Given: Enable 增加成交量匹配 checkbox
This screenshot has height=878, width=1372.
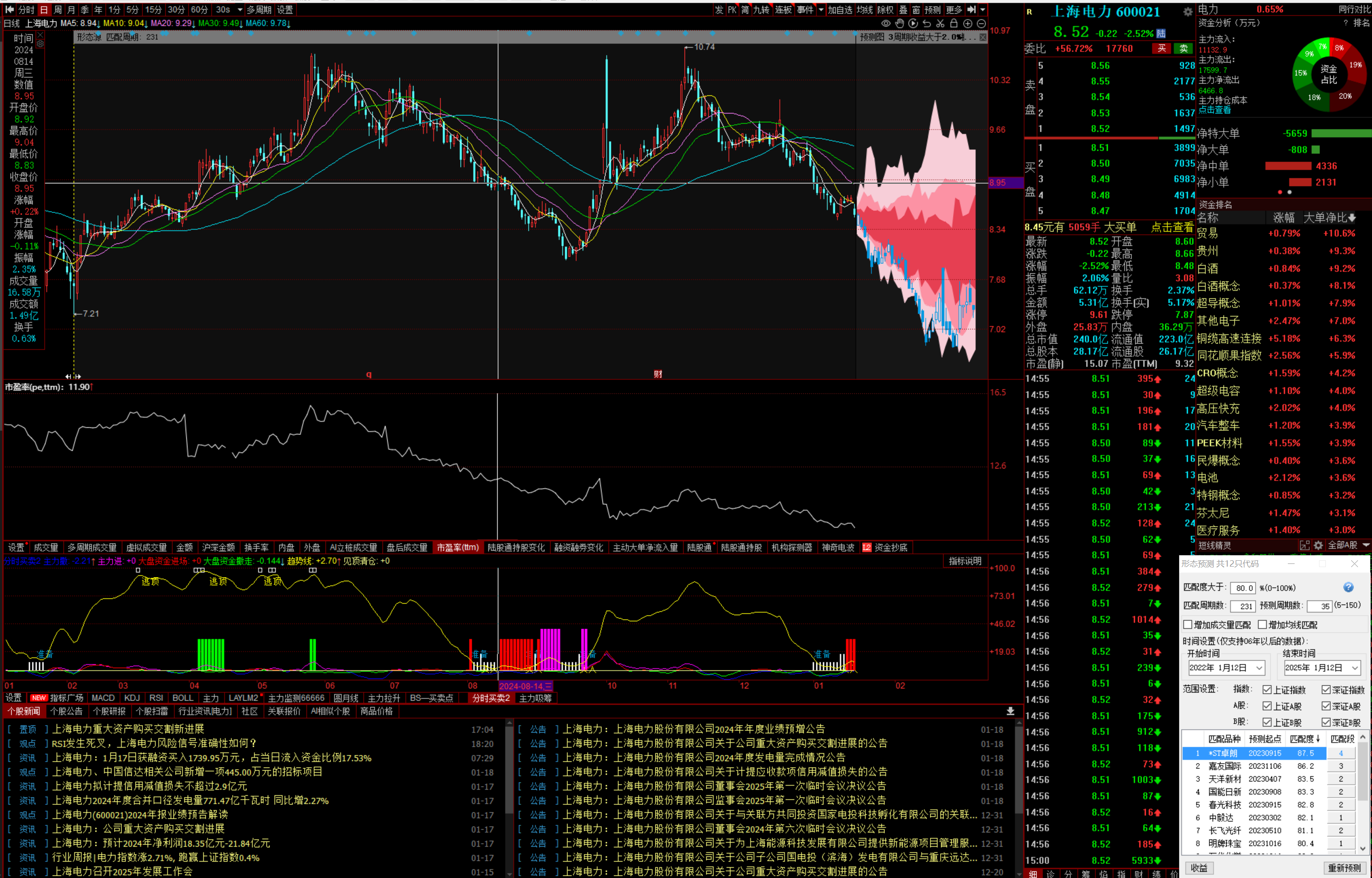Looking at the screenshot, I should click(x=1188, y=625).
